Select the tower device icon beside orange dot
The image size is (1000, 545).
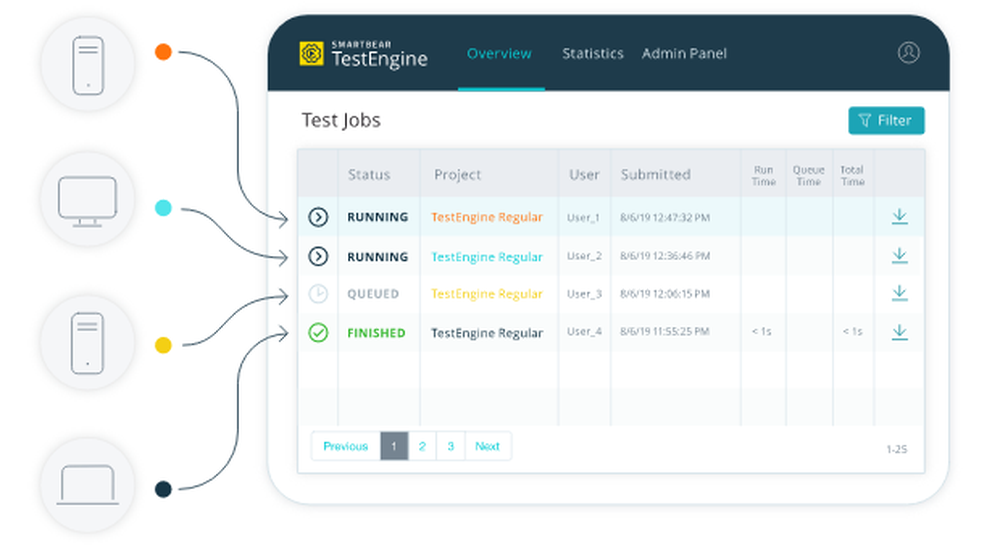tap(88, 66)
